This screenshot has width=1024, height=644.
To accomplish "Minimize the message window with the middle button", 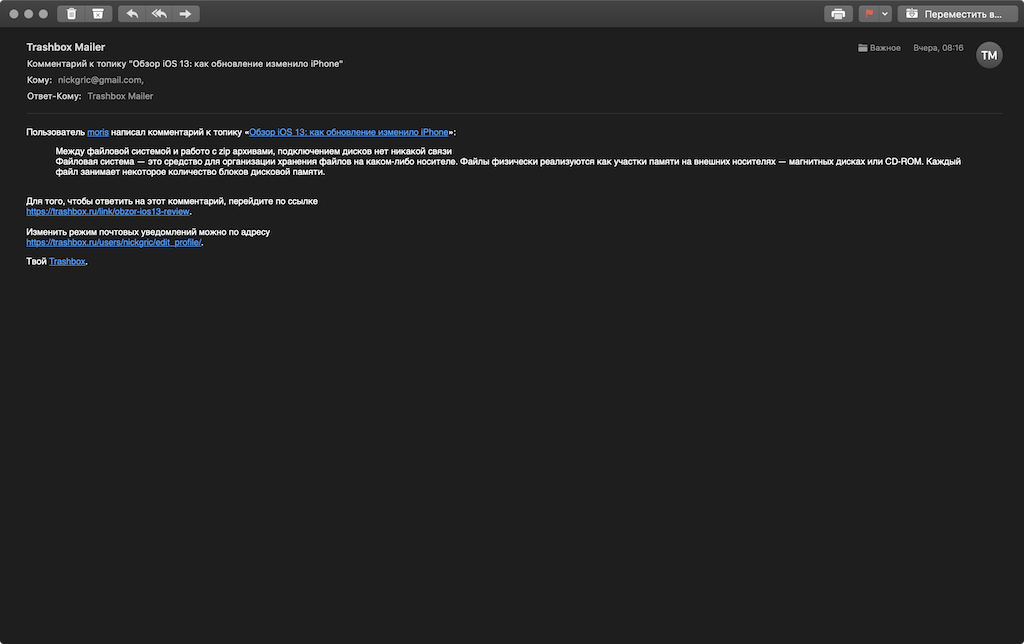I will [x=29, y=14].
